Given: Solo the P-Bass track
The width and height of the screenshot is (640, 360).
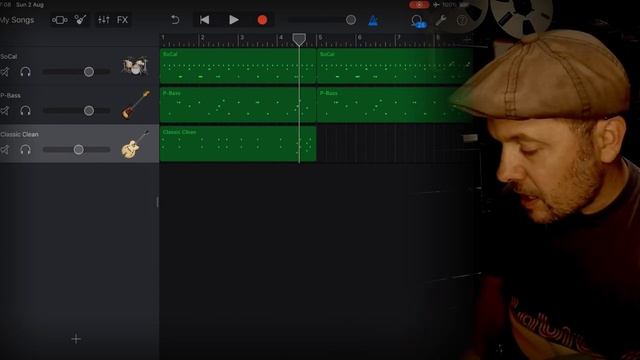Looking at the screenshot, I should (25, 111).
